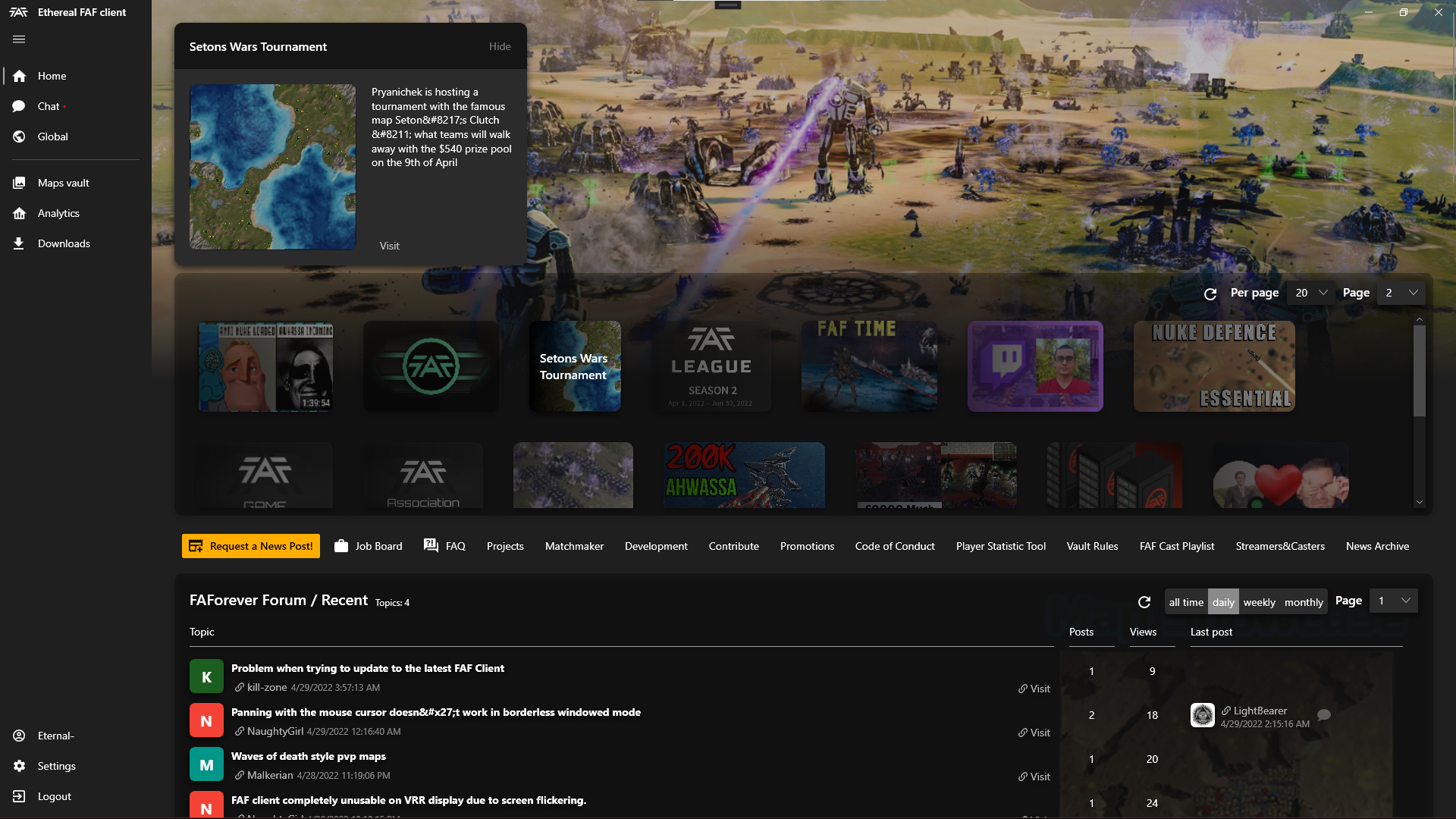Click the Setons Wars Tournament tile
Screen dimensions: 1456x819
[x=575, y=366]
